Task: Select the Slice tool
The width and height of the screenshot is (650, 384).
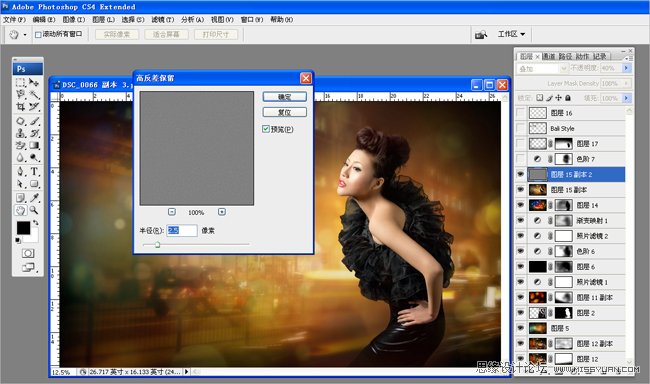Action: pyautogui.click(x=34, y=107)
